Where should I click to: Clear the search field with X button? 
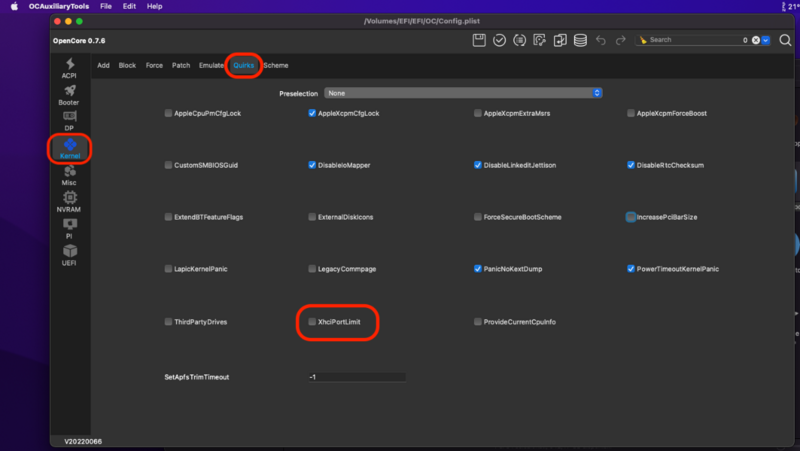click(756, 40)
